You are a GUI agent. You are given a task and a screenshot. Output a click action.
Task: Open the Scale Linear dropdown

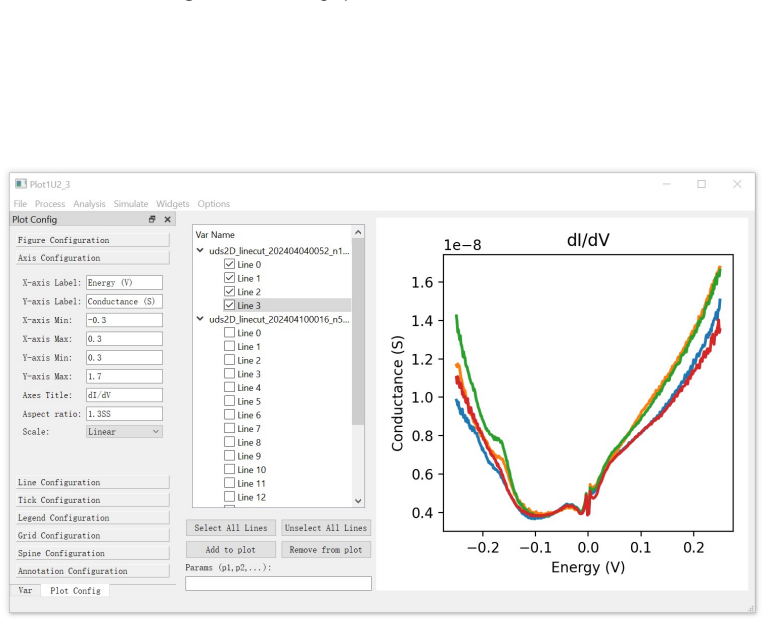pyautogui.click(x=124, y=431)
